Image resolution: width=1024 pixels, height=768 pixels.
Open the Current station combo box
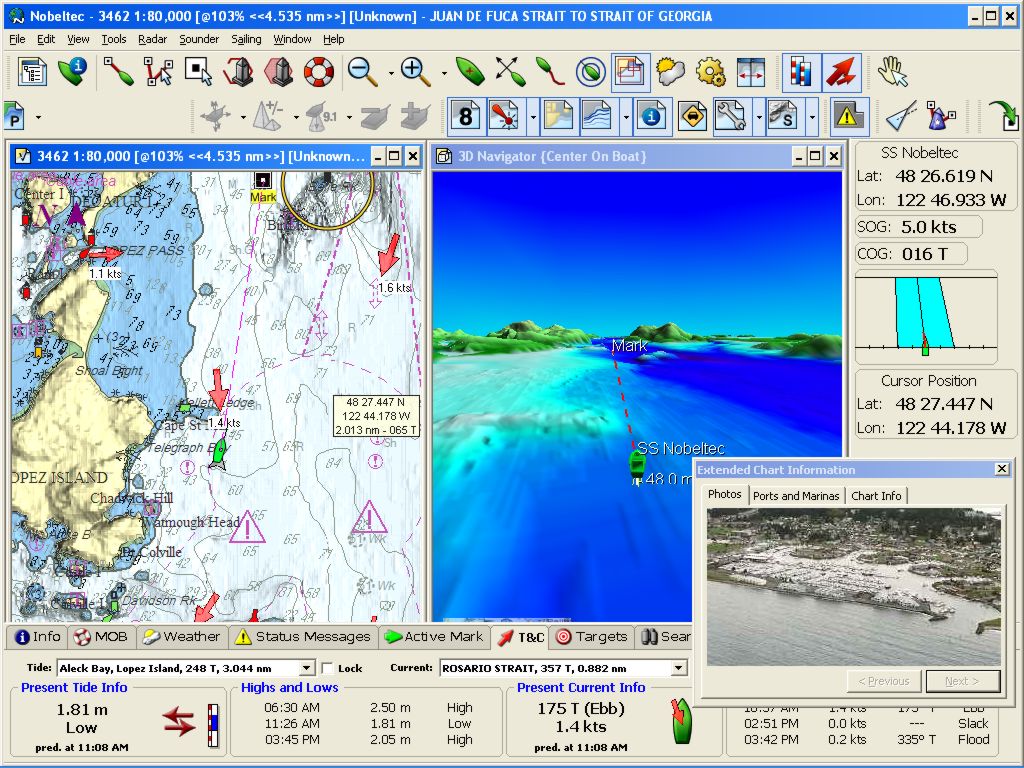[564, 668]
